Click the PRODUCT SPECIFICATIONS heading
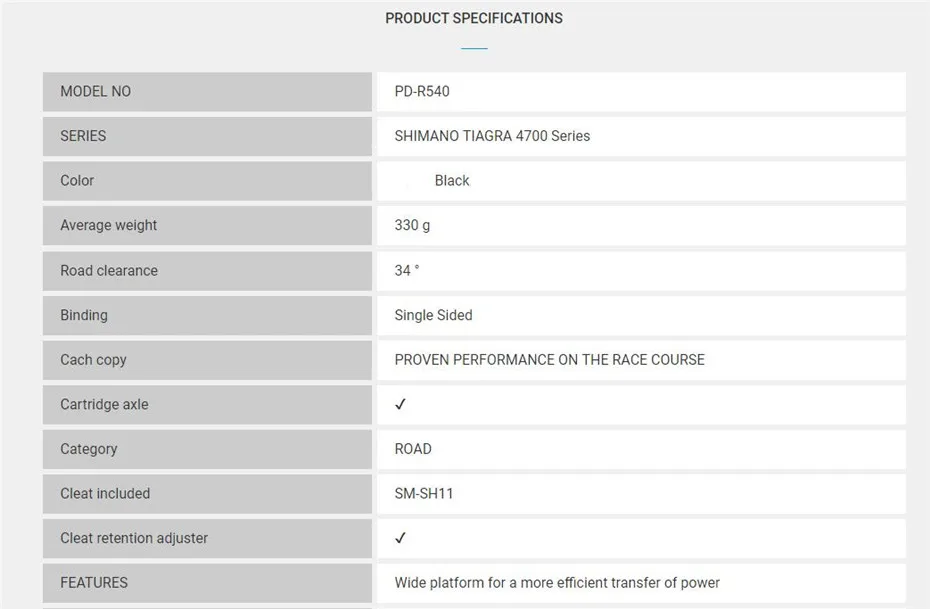Screen dimensions: 930x609 [x=474, y=18]
